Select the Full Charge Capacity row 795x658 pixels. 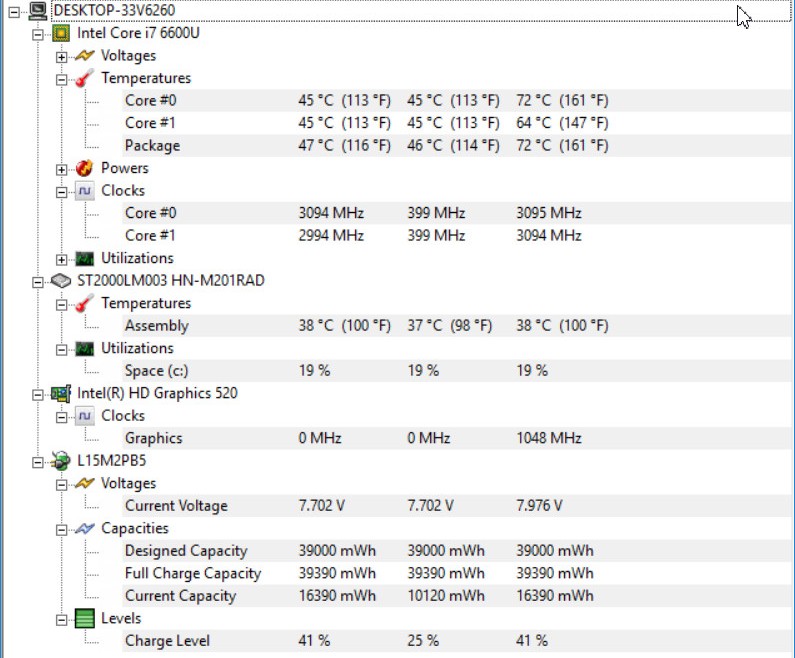tap(457, 573)
